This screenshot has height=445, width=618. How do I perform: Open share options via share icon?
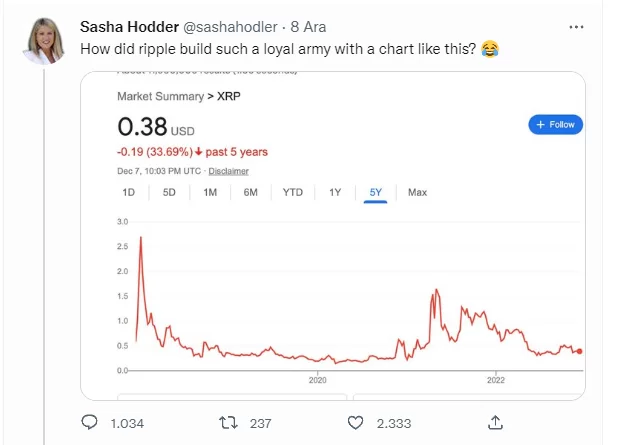coord(497,422)
